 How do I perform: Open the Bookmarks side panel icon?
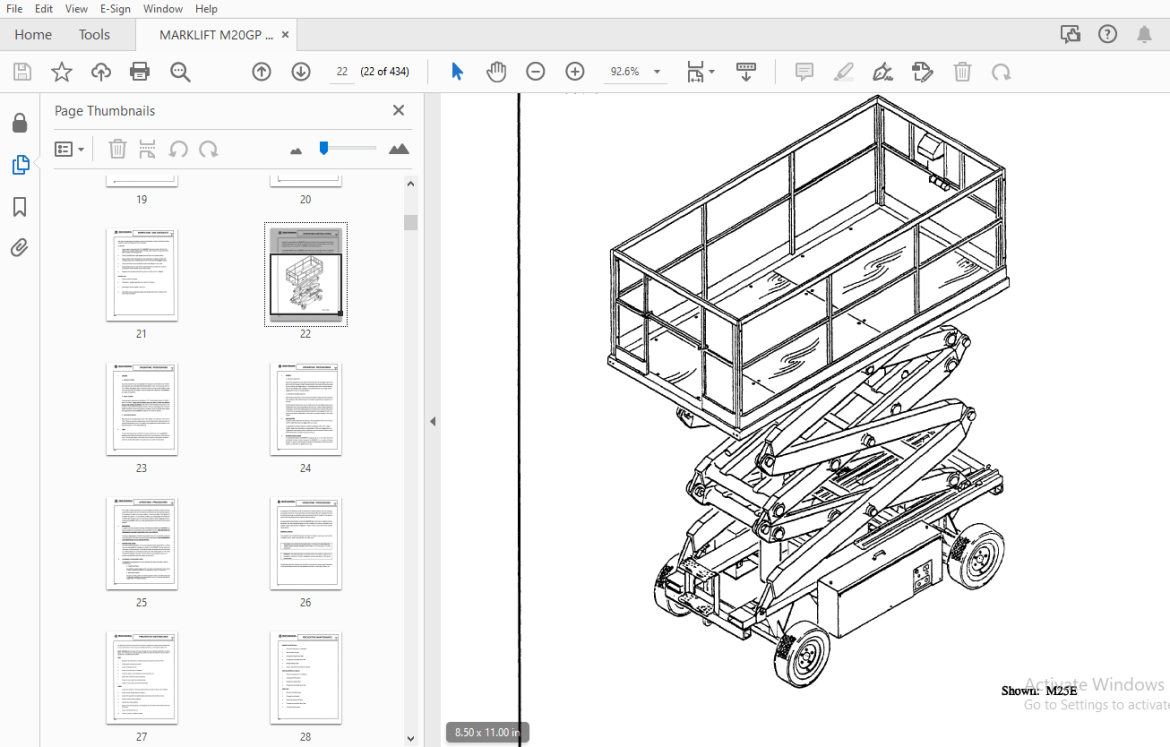(19, 207)
